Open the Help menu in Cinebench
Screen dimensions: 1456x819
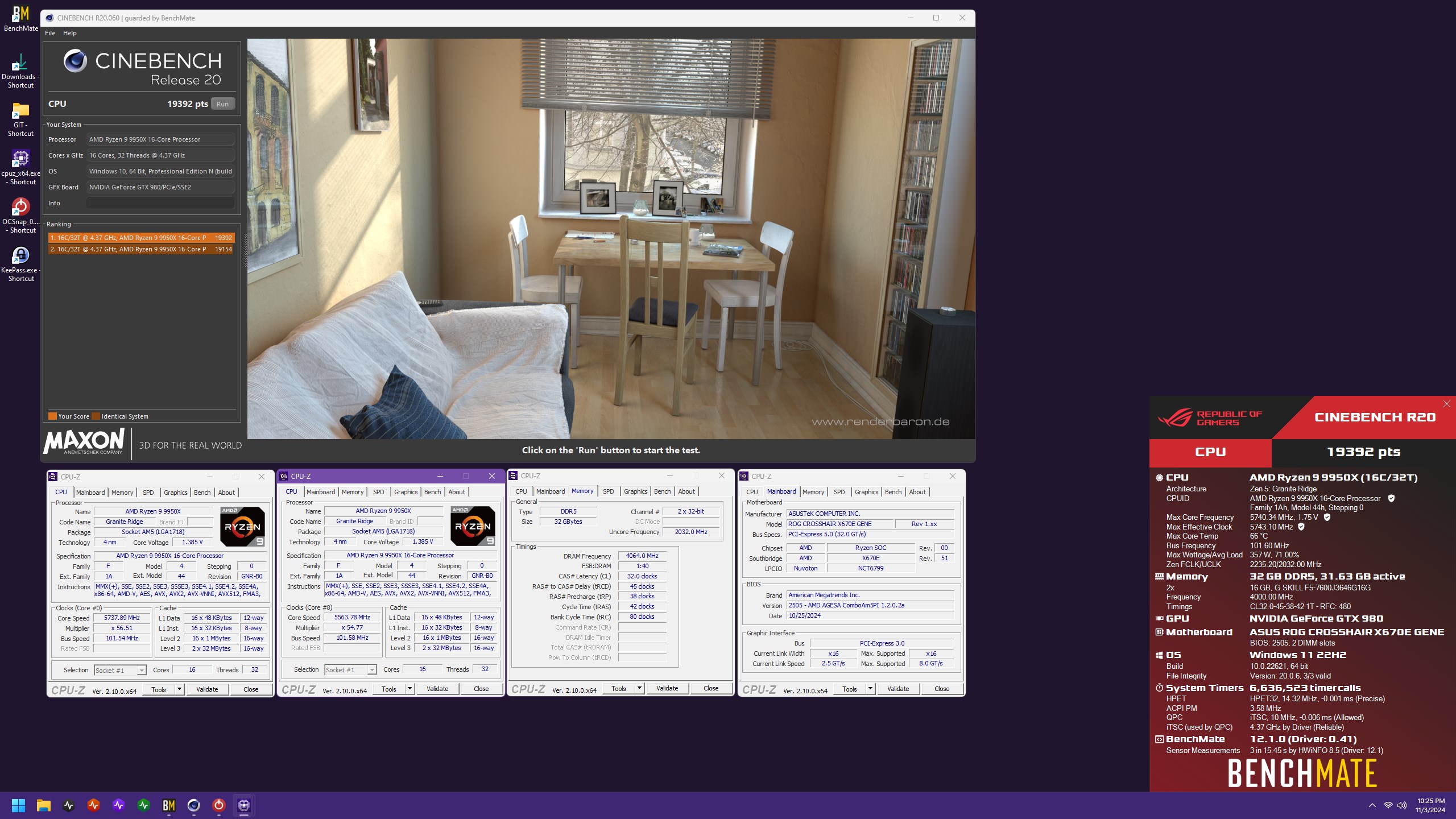pos(69,33)
